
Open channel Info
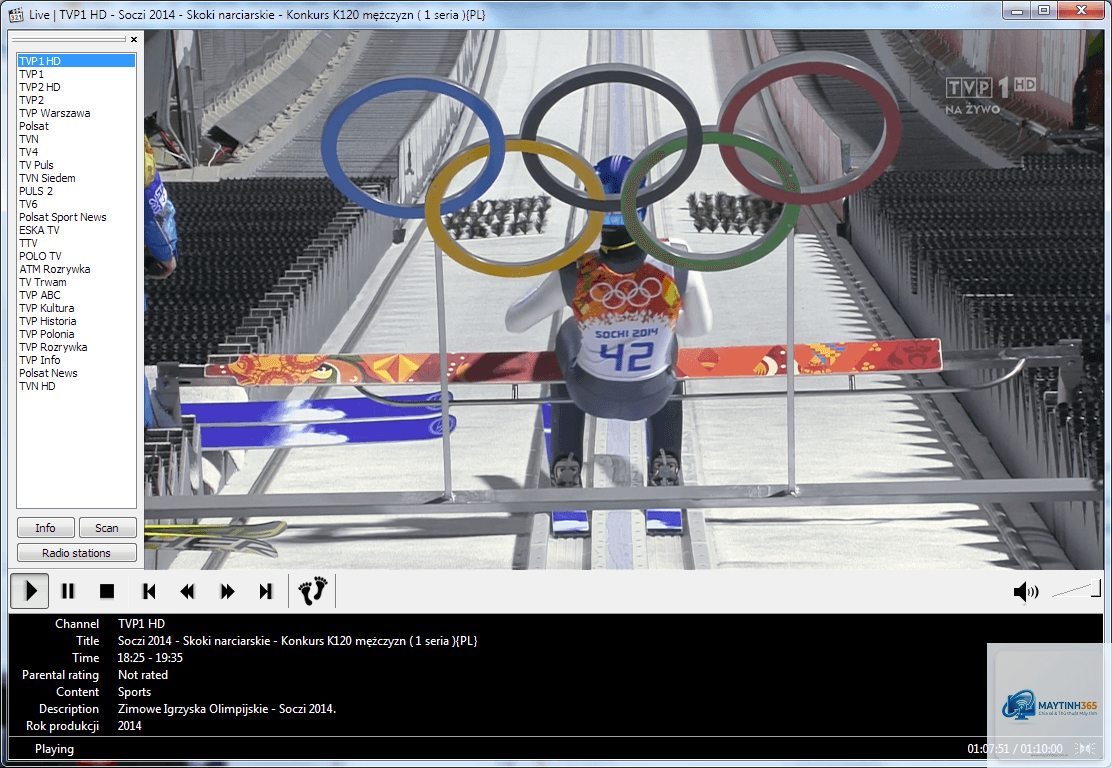[x=45, y=528]
